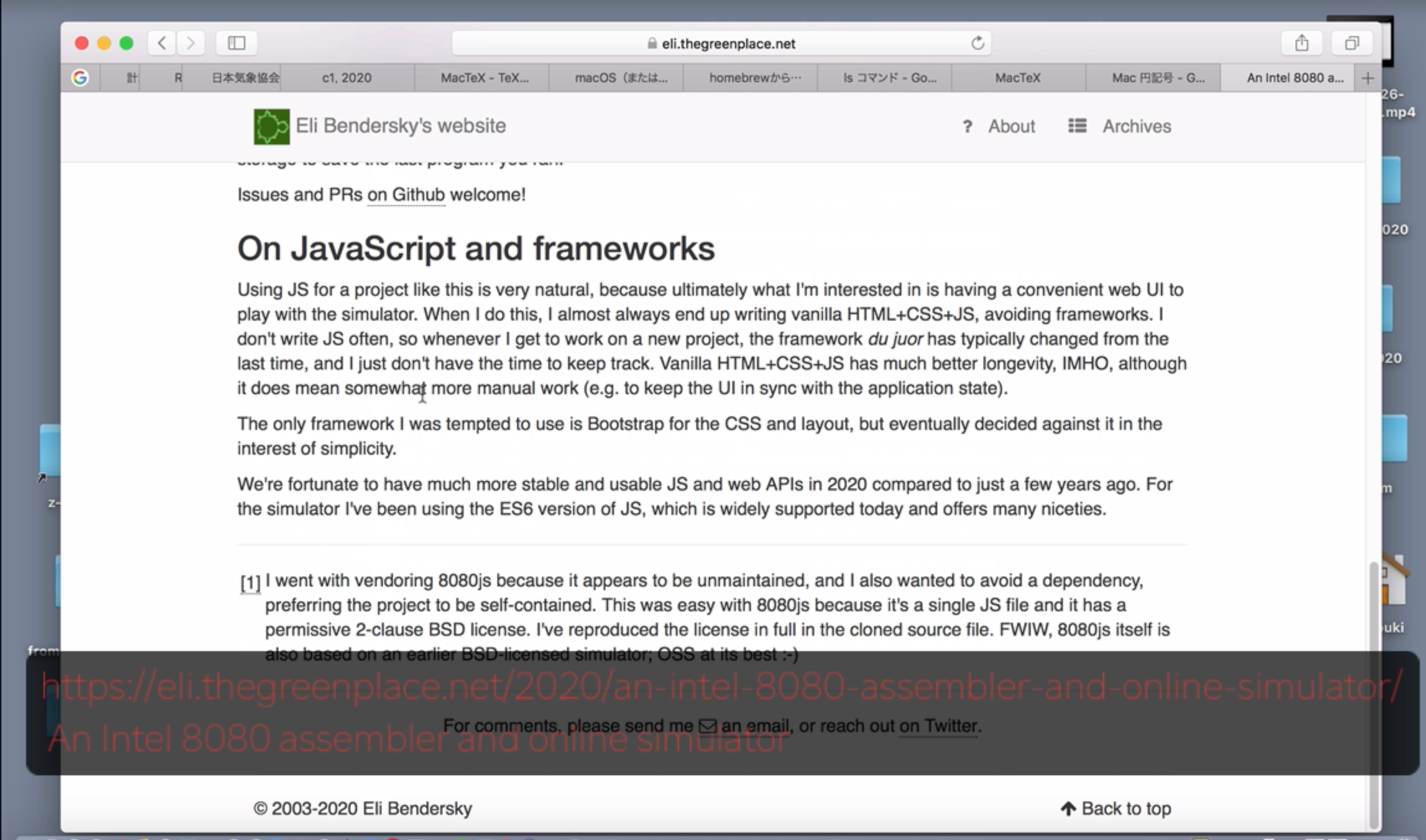Go back with the Safari back arrow
Image resolution: width=1426 pixels, height=840 pixels.
click(162, 43)
